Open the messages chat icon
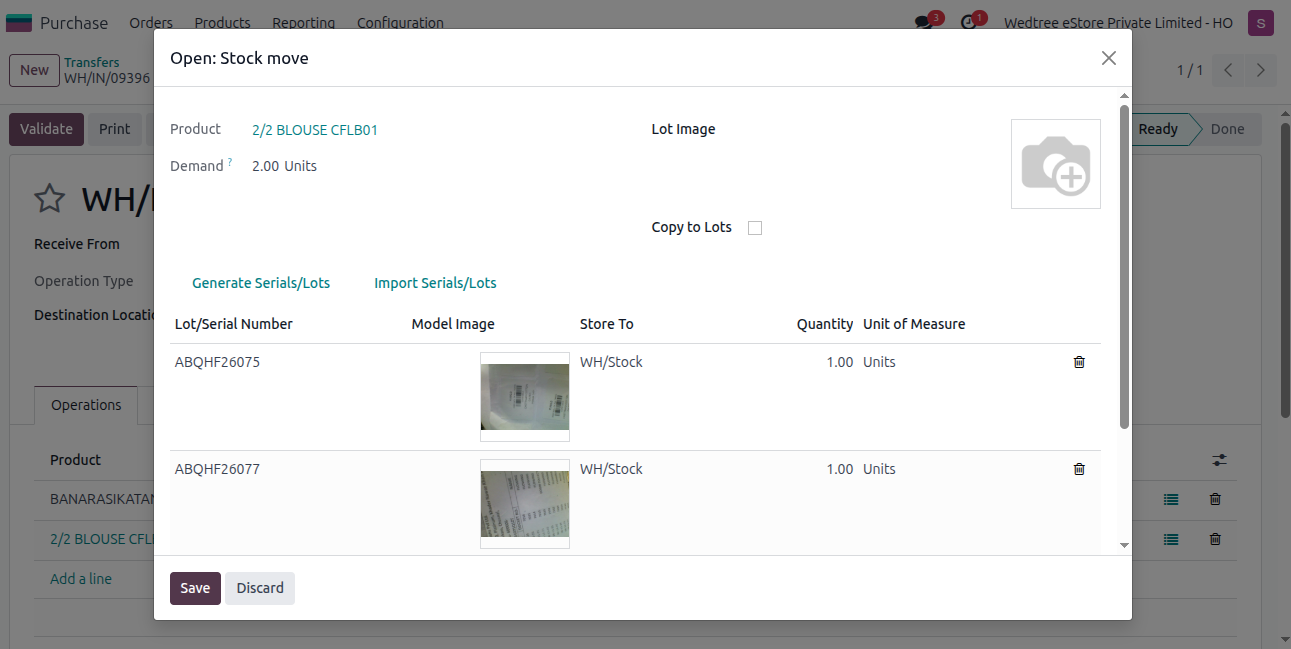The width and height of the screenshot is (1291, 649). (x=923, y=22)
